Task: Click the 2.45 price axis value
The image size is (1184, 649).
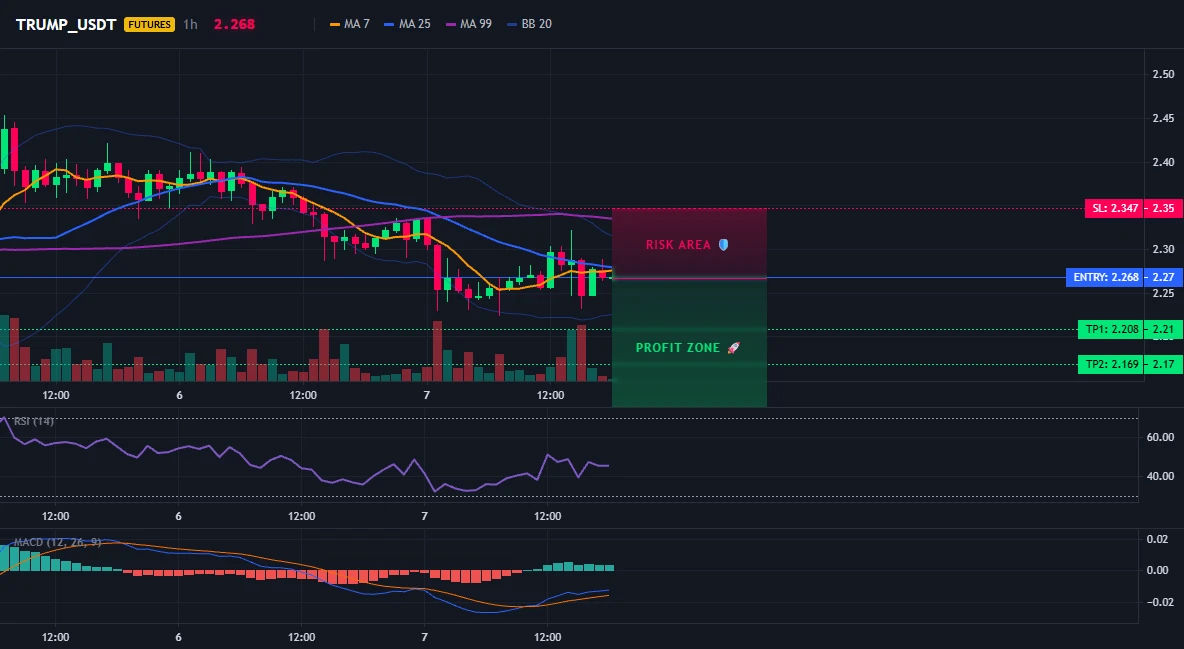Action: click(x=1164, y=118)
